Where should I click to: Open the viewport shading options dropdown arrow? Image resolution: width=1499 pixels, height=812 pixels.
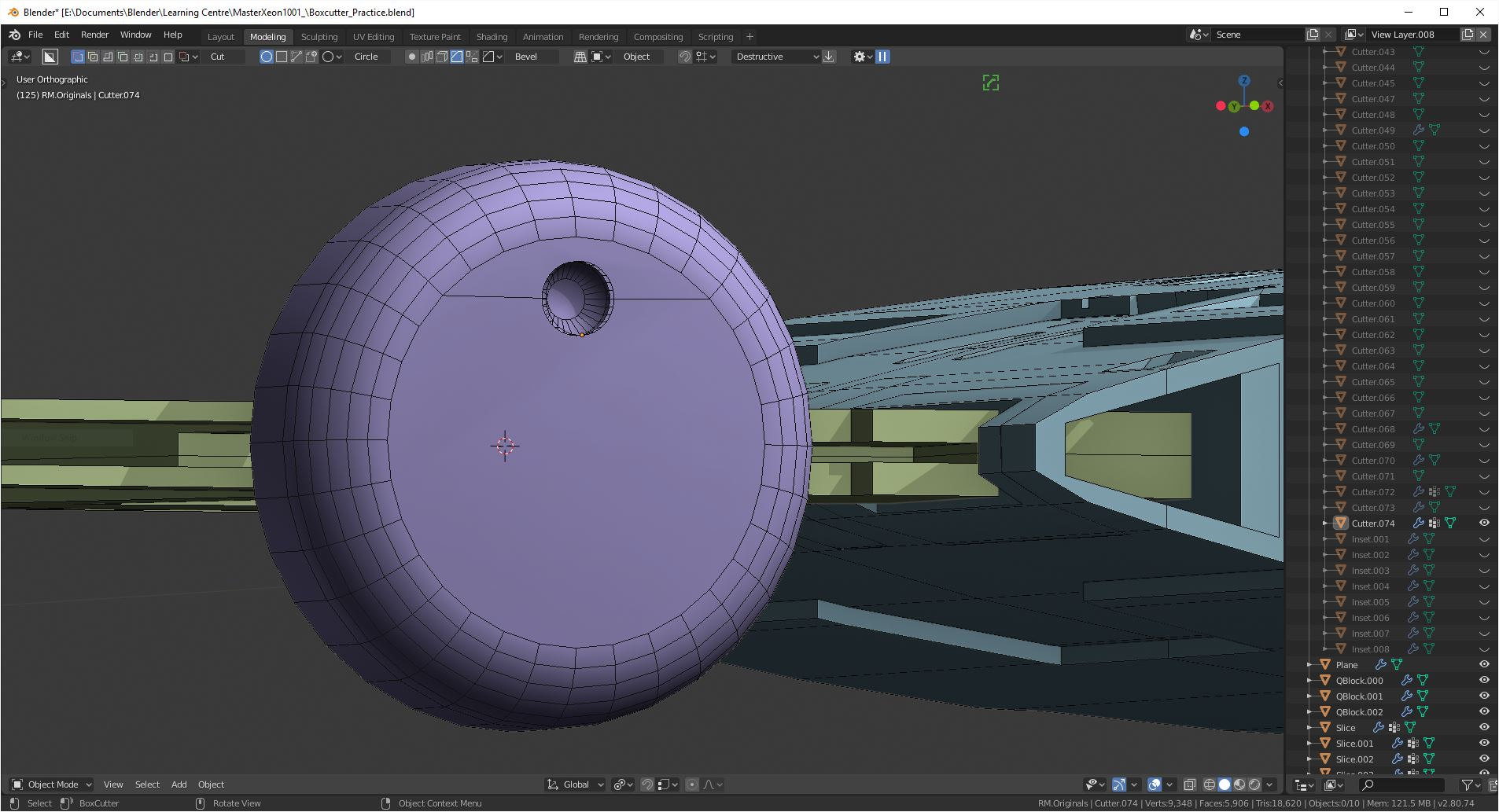click(x=1269, y=784)
